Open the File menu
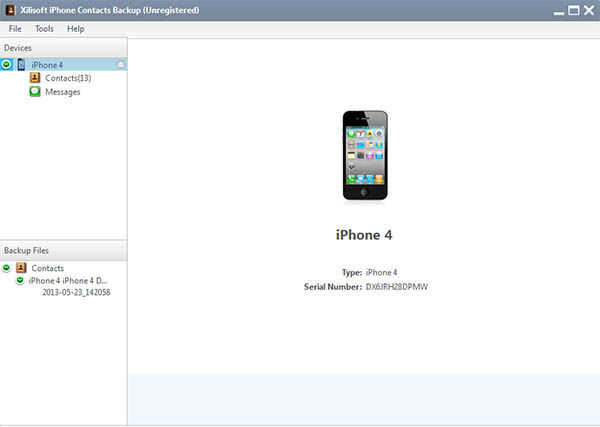The width and height of the screenshot is (600, 427). point(15,29)
